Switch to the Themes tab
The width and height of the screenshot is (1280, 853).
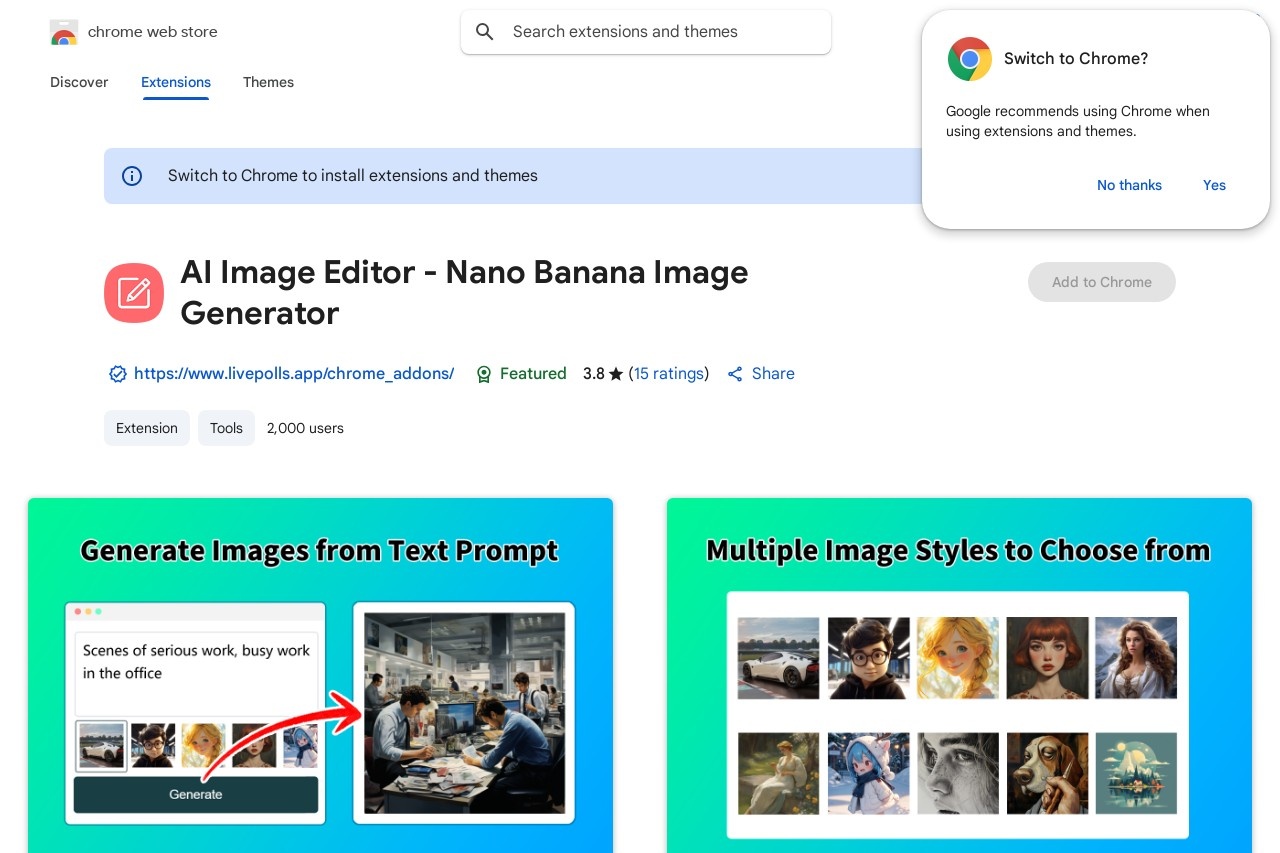[268, 82]
